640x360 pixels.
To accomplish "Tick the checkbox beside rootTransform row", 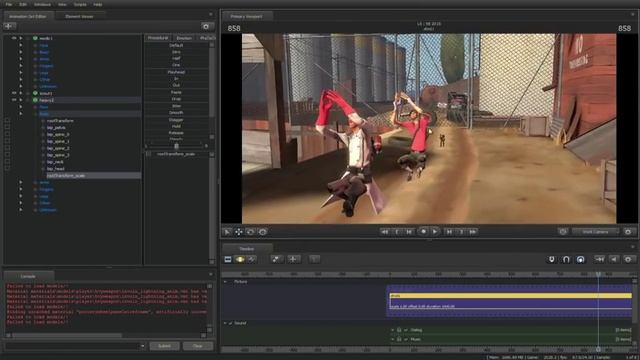I will (x=7, y=121).
